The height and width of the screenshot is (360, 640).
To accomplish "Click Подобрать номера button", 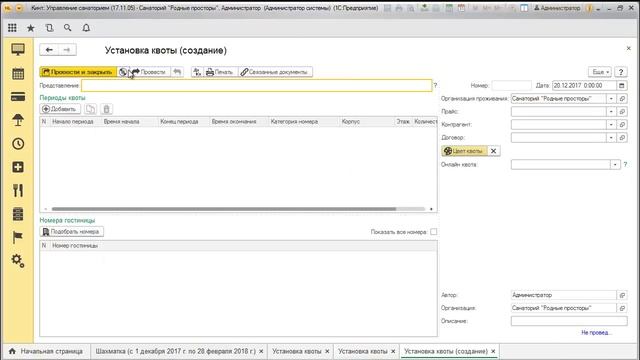I will tap(72, 232).
